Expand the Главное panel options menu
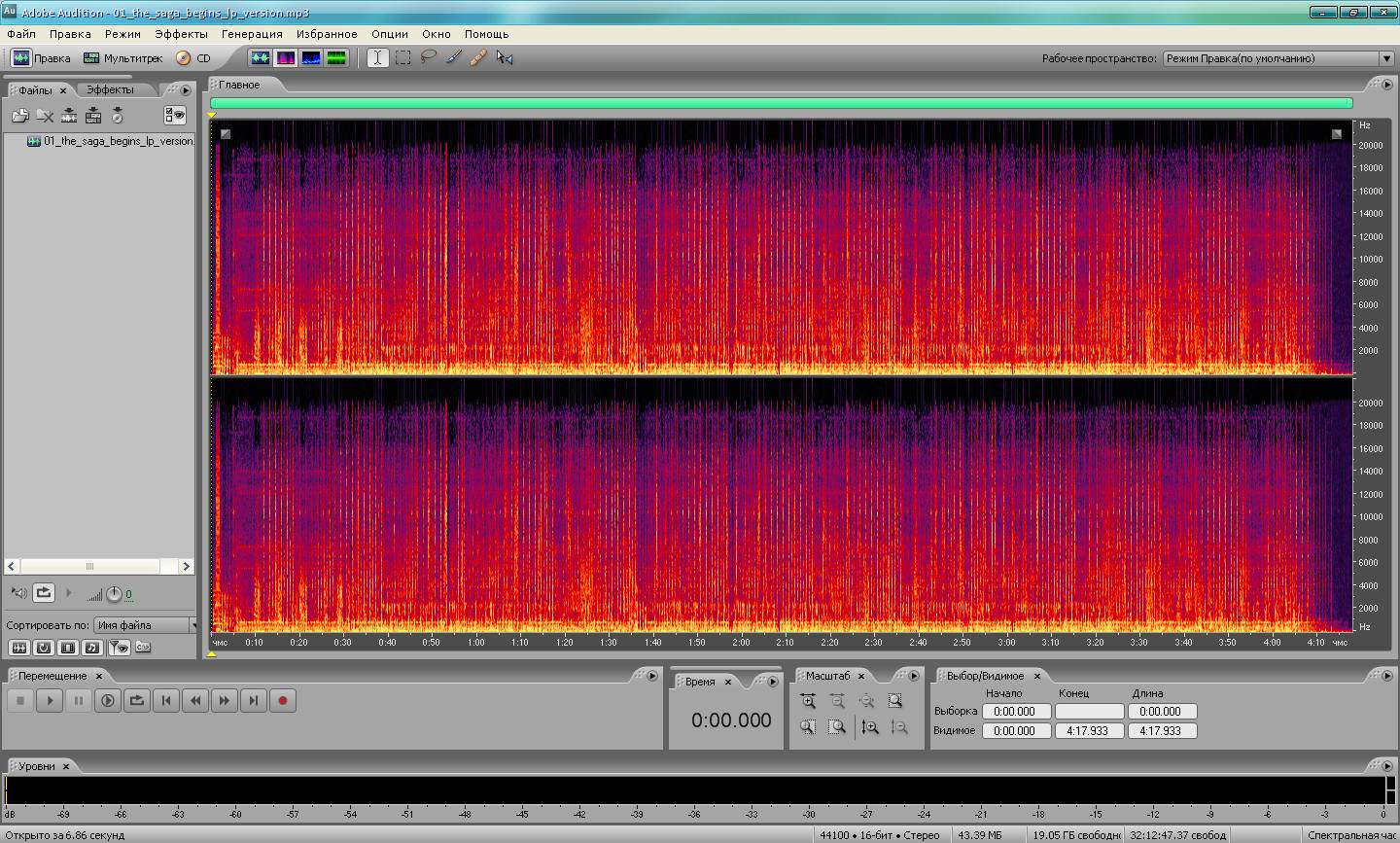 tap(1386, 85)
